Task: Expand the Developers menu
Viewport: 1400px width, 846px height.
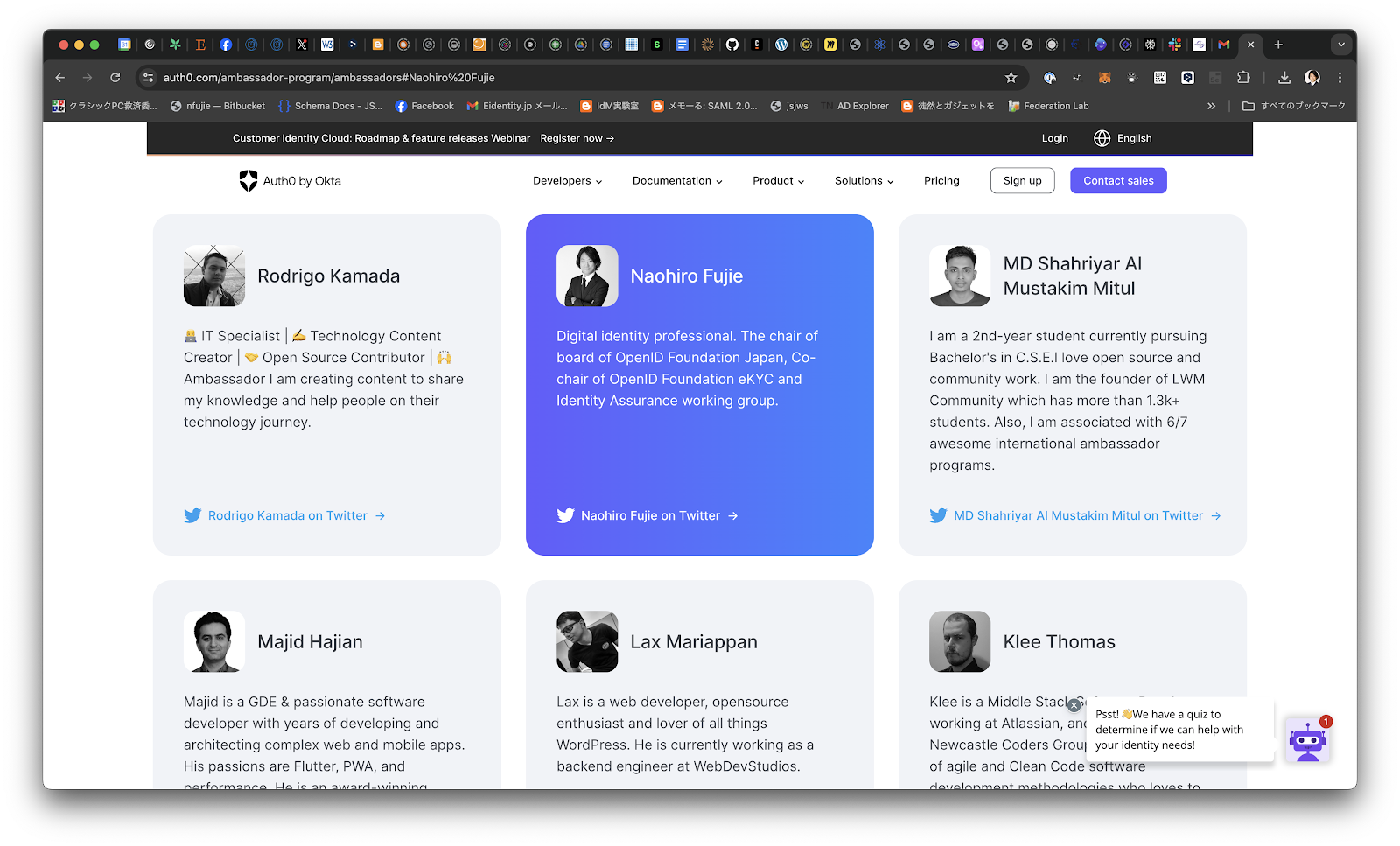Action: click(x=567, y=181)
